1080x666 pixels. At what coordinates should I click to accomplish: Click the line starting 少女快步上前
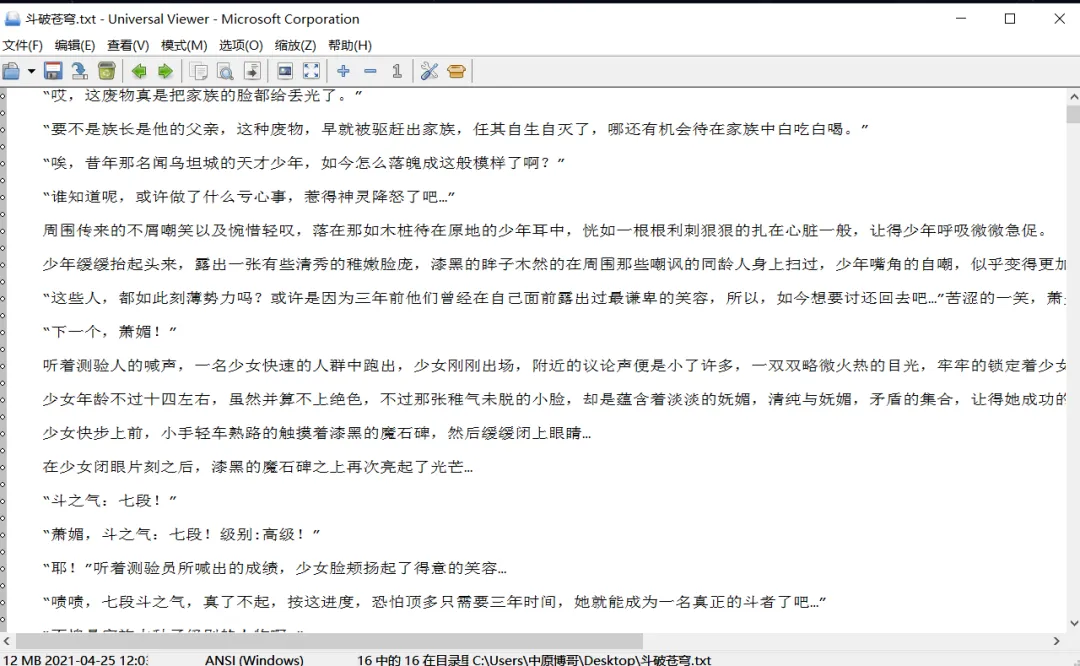pos(317,433)
